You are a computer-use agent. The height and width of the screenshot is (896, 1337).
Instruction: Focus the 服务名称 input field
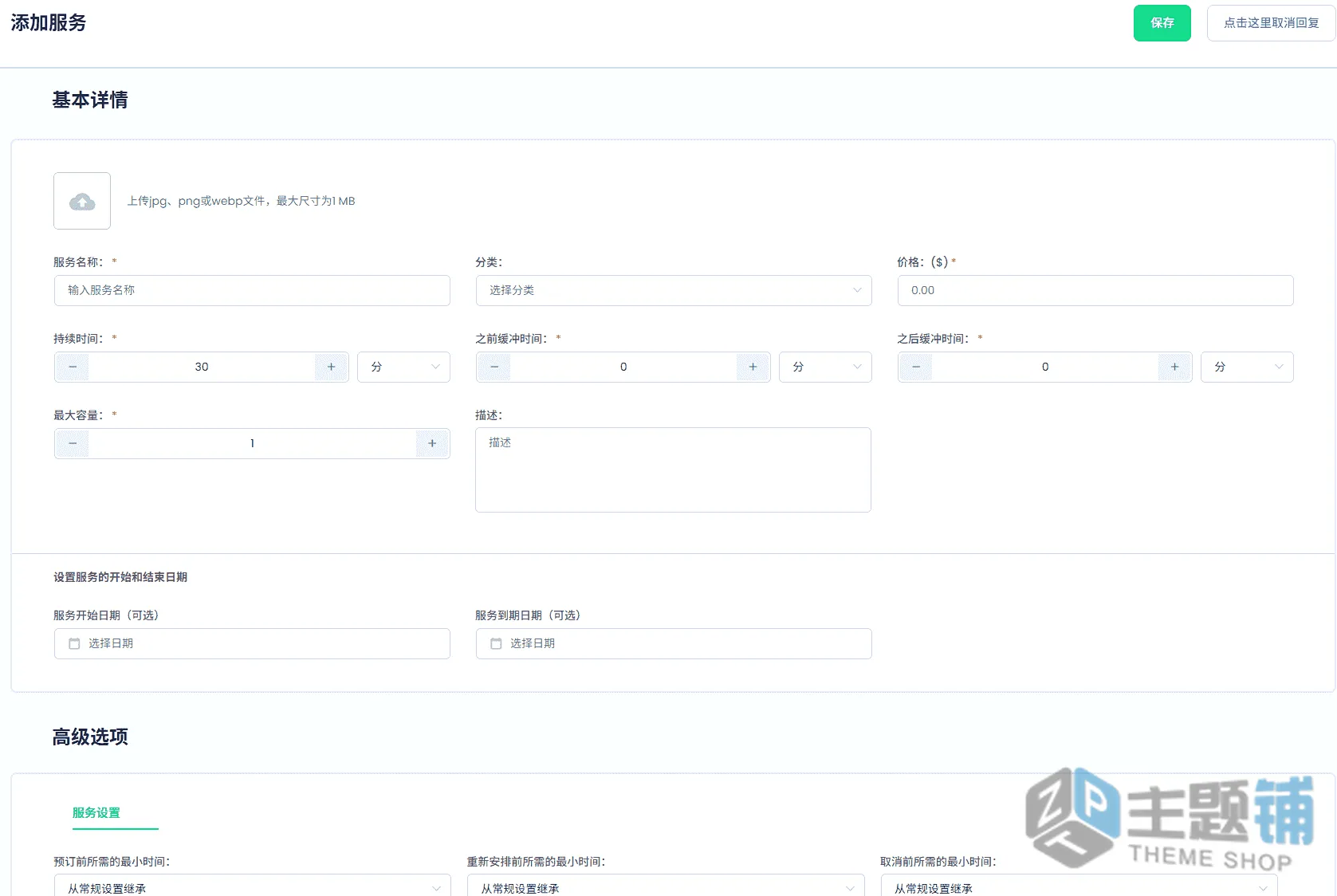pos(252,290)
